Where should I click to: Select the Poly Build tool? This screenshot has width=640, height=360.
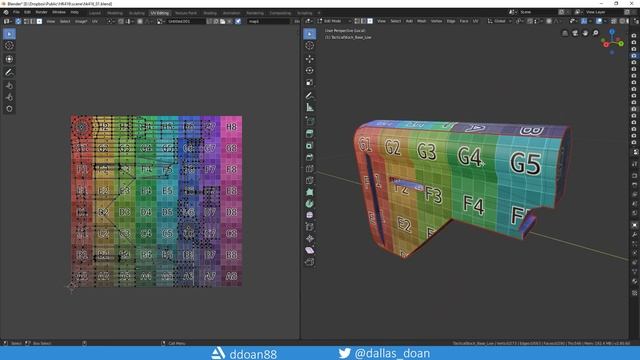click(x=310, y=192)
